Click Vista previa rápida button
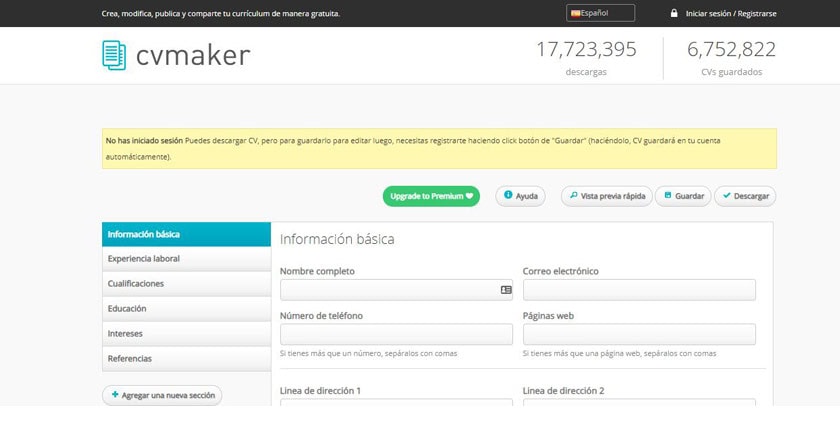Image resolution: width=840 pixels, height=430 pixels. 607,196
